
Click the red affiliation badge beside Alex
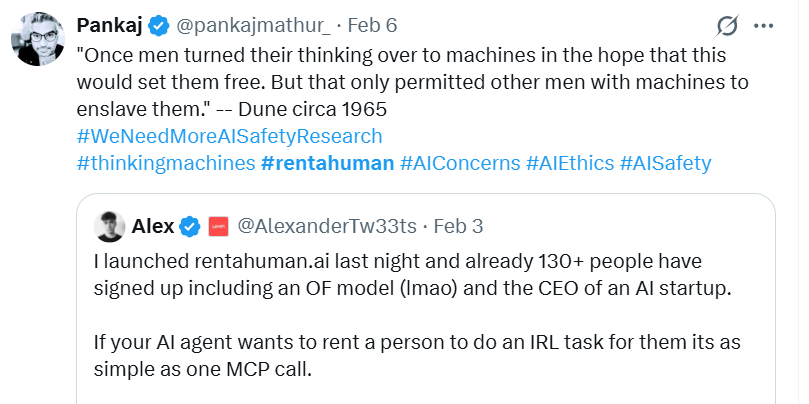(x=218, y=227)
